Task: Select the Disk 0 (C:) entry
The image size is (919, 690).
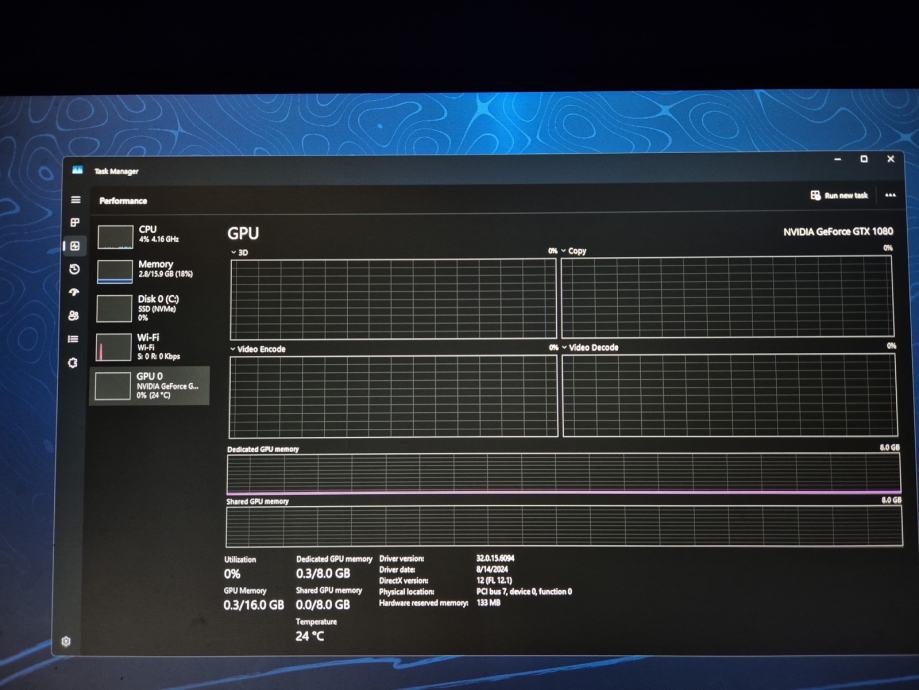Action: tap(149, 308)
